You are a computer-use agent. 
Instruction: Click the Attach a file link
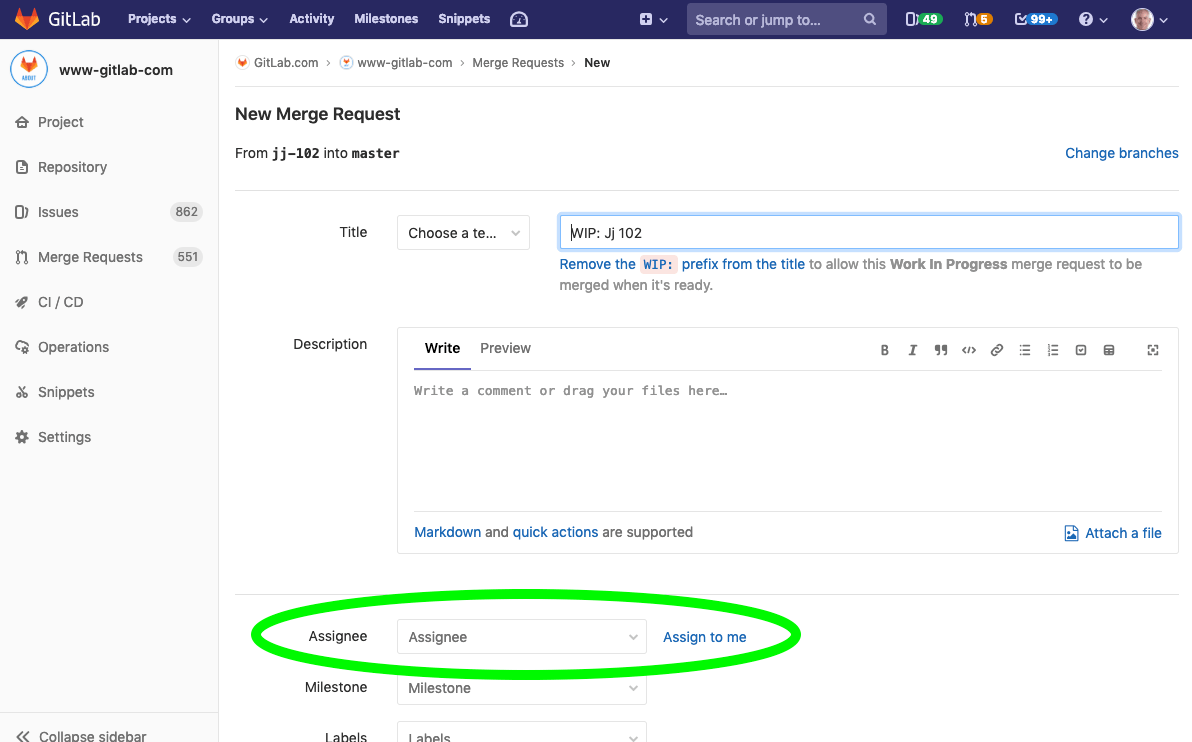pyautogui.click(x=1123, y=533)
